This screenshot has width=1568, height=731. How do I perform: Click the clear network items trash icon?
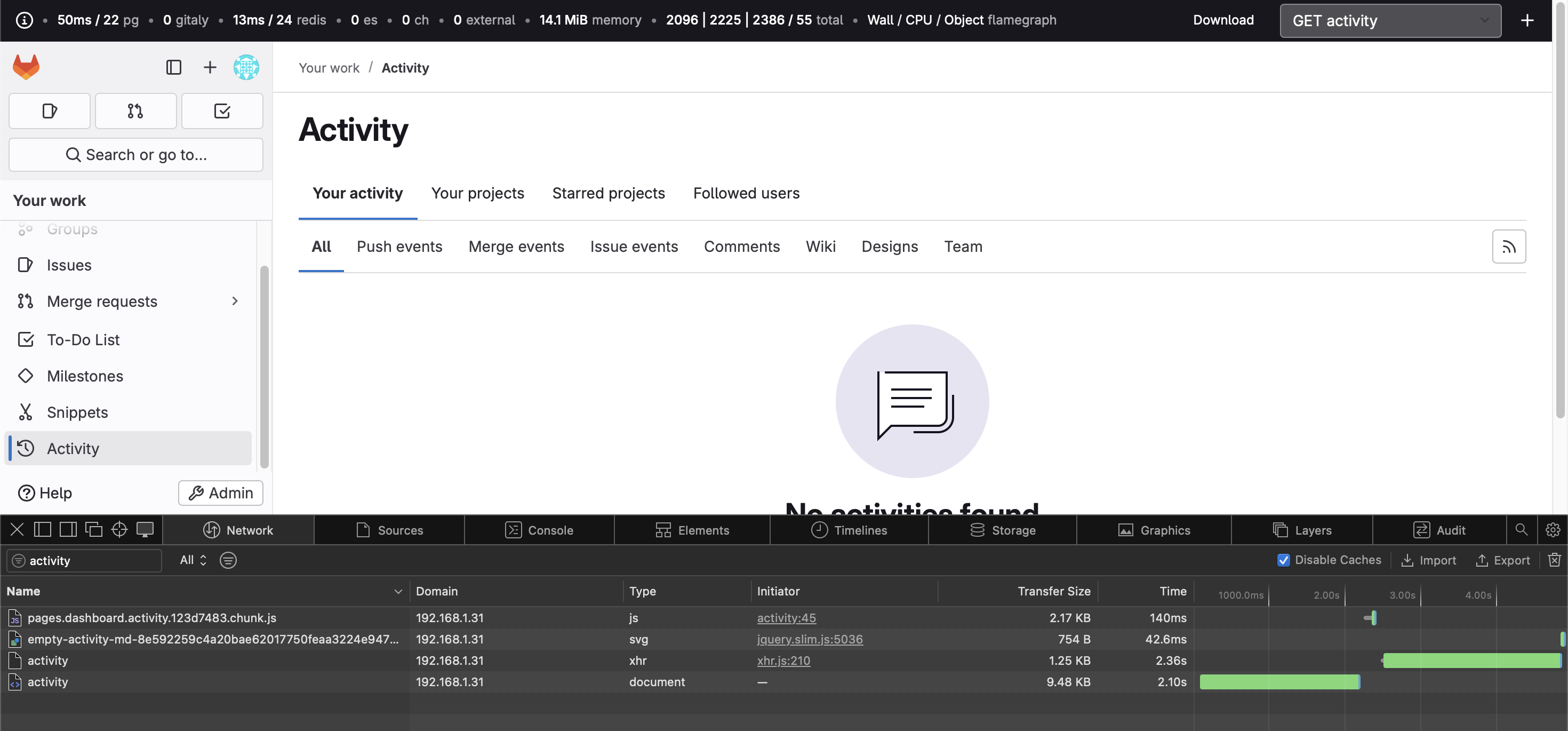[1554, 560]
